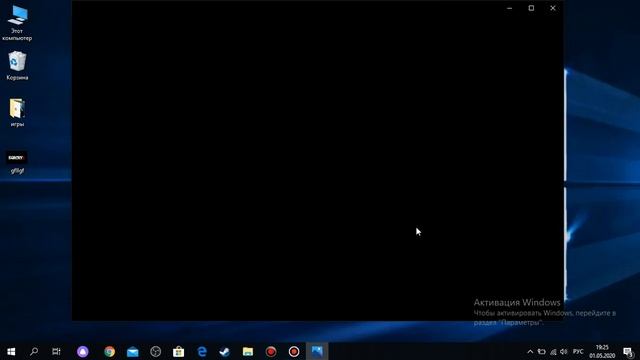
Task: Open the volume control in tray
Action: coord(564,351)
